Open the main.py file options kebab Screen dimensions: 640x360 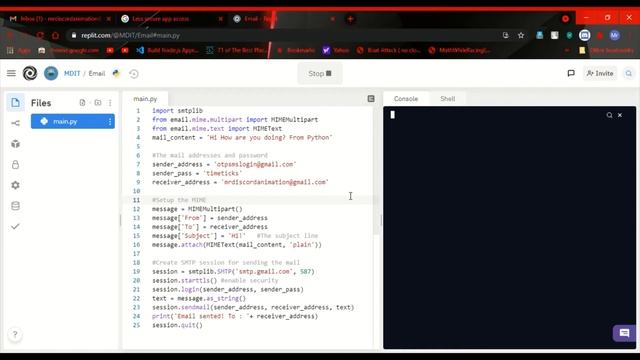pos(110,122)
